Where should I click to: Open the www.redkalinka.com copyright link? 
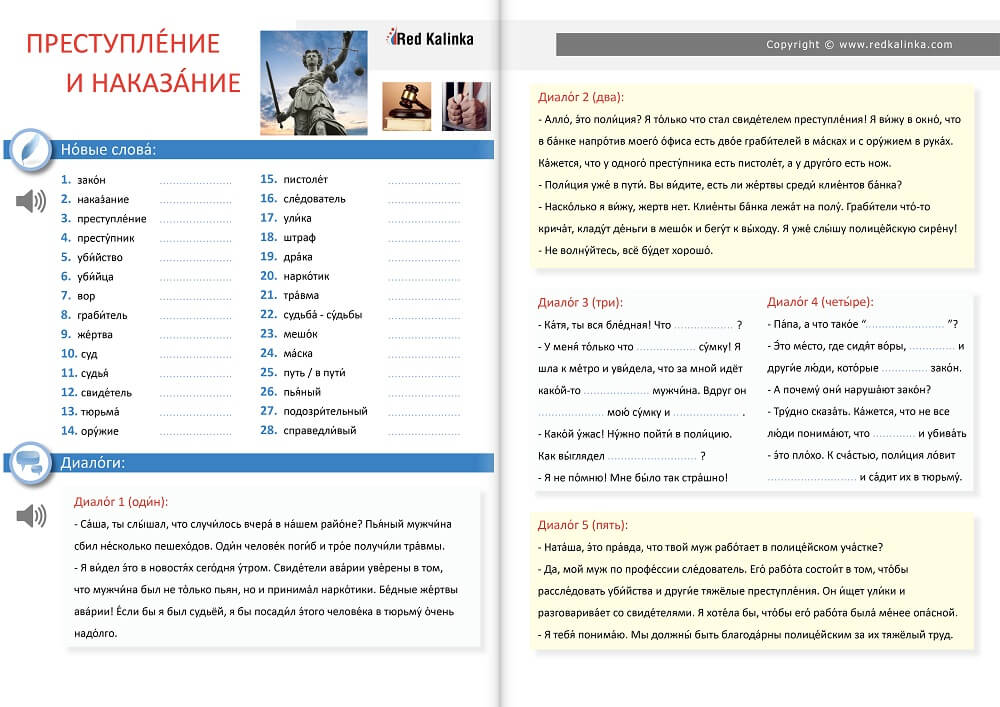click(859, 45)
